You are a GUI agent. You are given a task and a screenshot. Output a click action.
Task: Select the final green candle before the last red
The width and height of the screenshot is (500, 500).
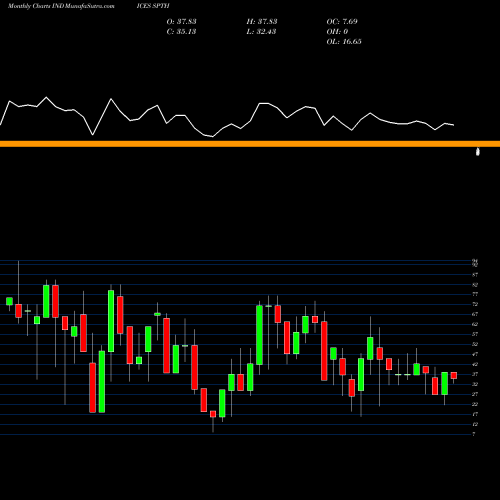pyautogui.click(x=444, y=383)
